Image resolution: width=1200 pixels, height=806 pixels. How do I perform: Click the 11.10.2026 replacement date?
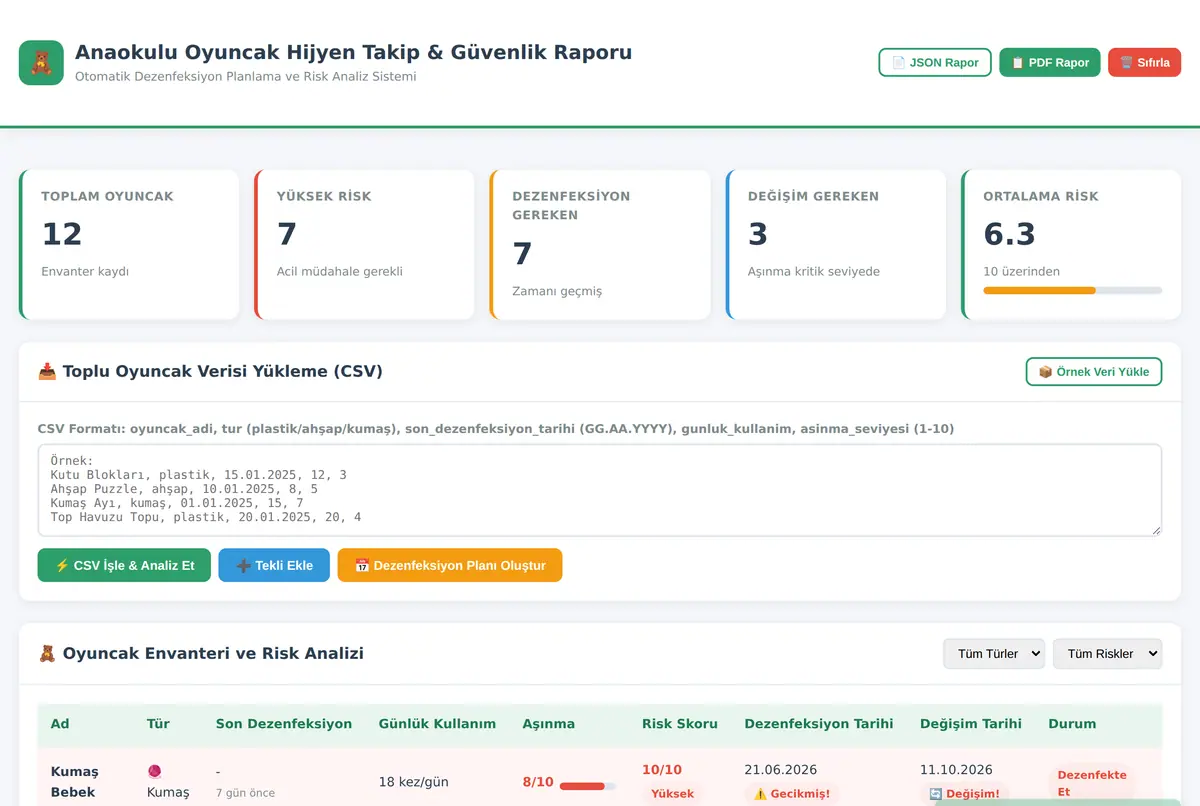coord(956,769)
